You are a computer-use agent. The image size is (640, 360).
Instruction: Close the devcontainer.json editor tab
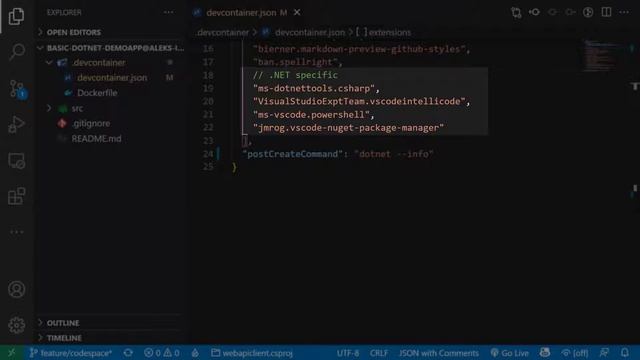click(297, 13)
